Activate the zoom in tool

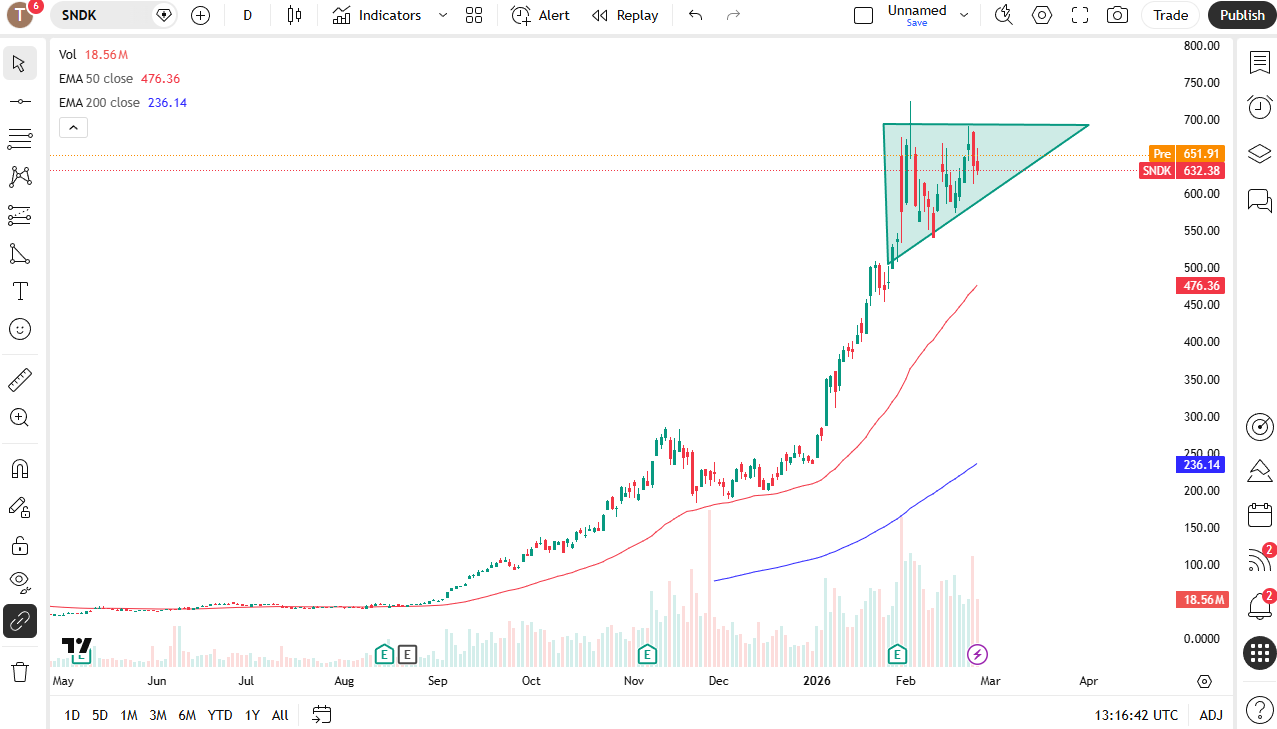(19, 418)
